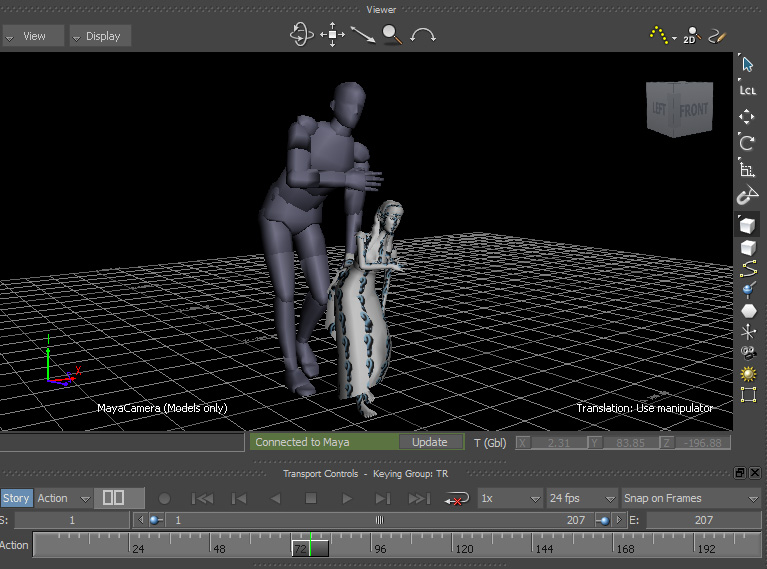Image resolution: width=767 pixels, height=569 pixels.
Task: Click the sketch pencil icon
Action: pos(717,36)
